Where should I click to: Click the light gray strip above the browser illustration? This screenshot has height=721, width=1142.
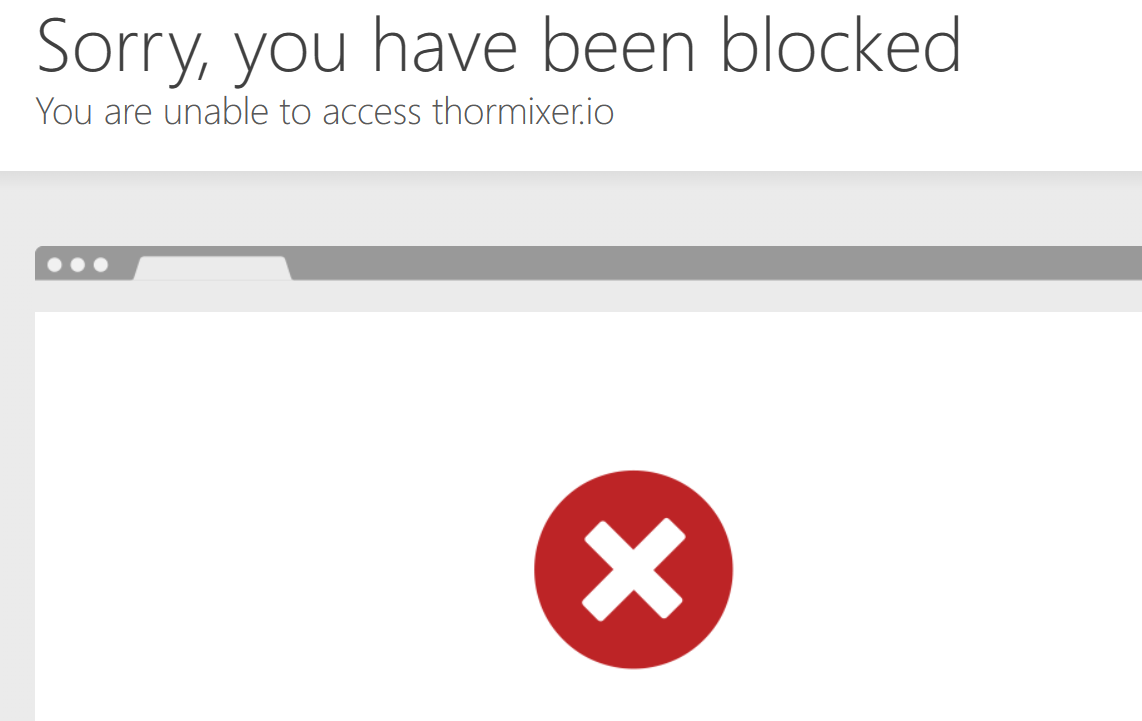pos(571,210)
